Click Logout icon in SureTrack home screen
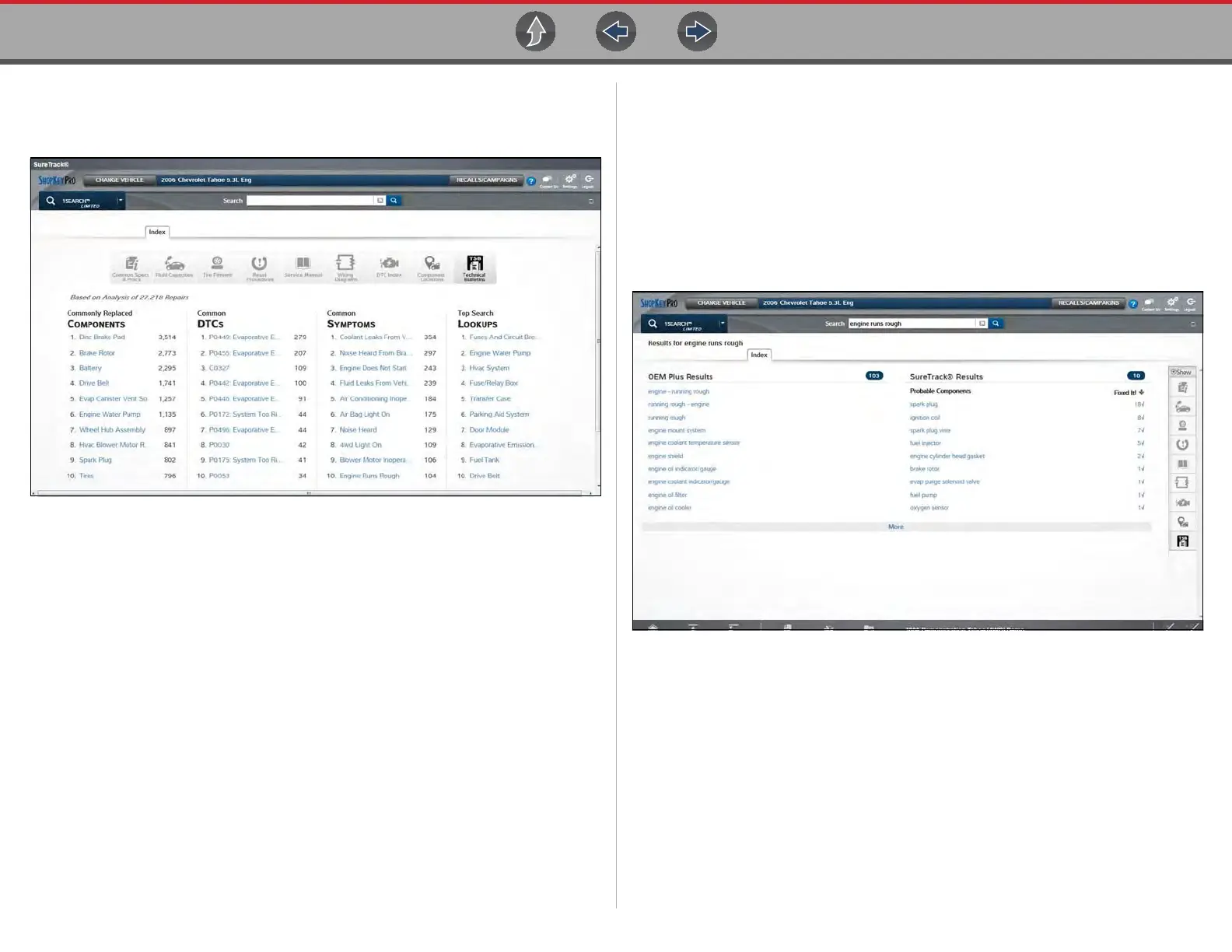Viewport: 1232px width, 952px height. (589, 180)
